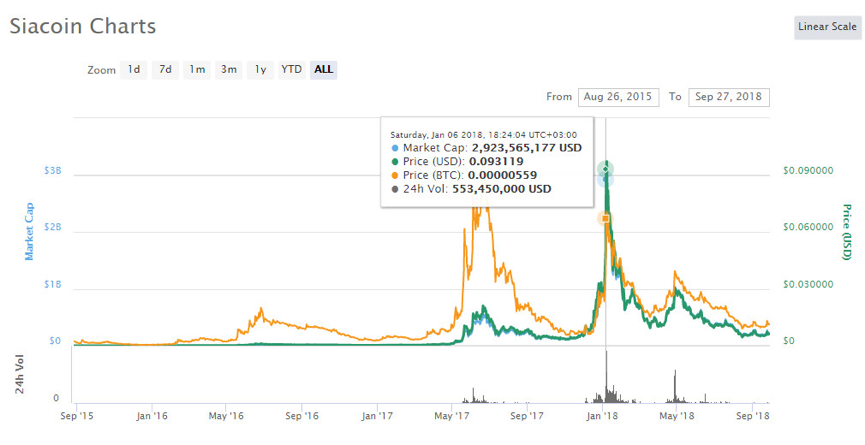Click the Market Cap axis title

point(29,231)
